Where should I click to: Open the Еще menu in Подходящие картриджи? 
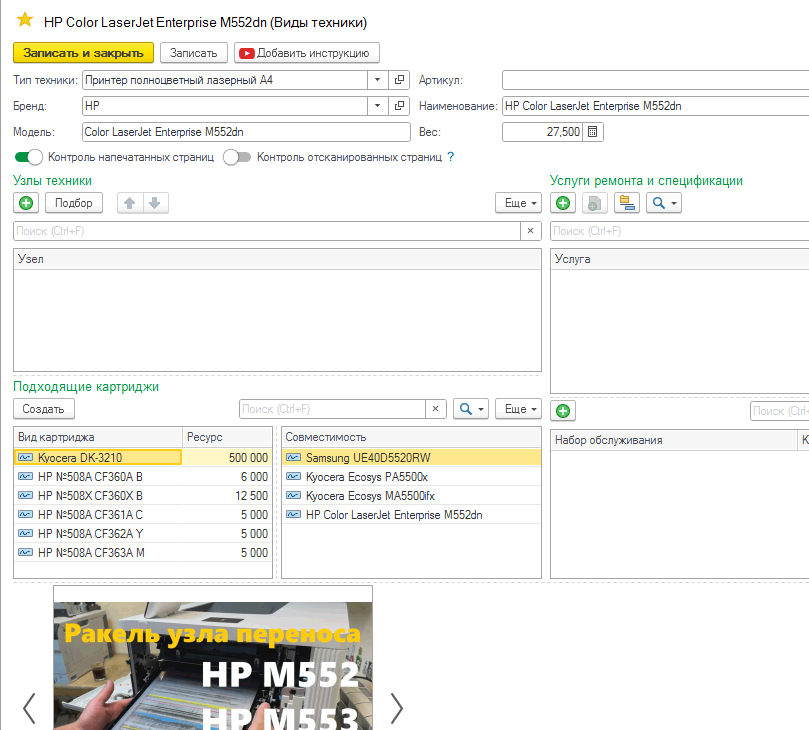pyautogui.click(x=519, y=409)
